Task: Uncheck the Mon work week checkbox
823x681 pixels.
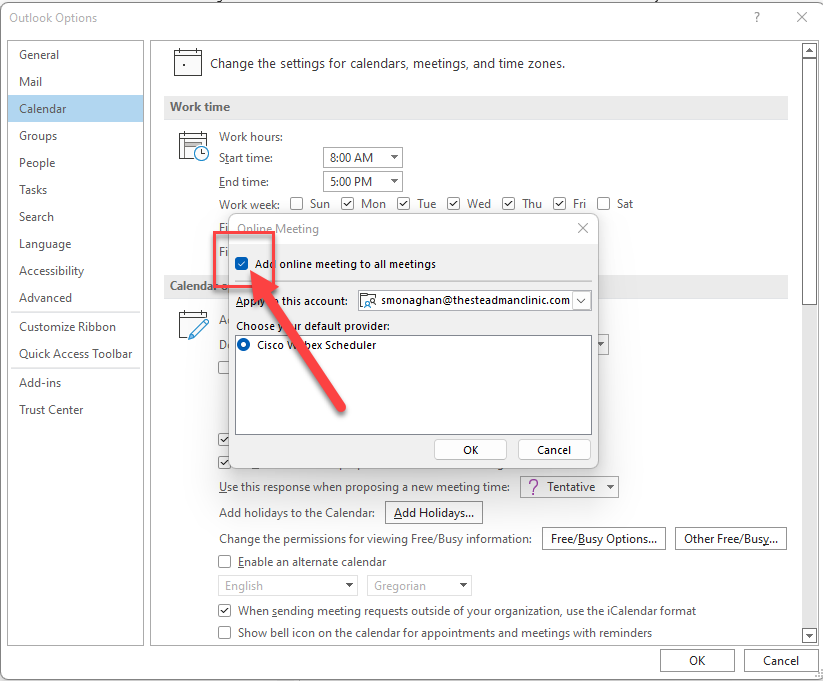Action: (x=347, y=203)
